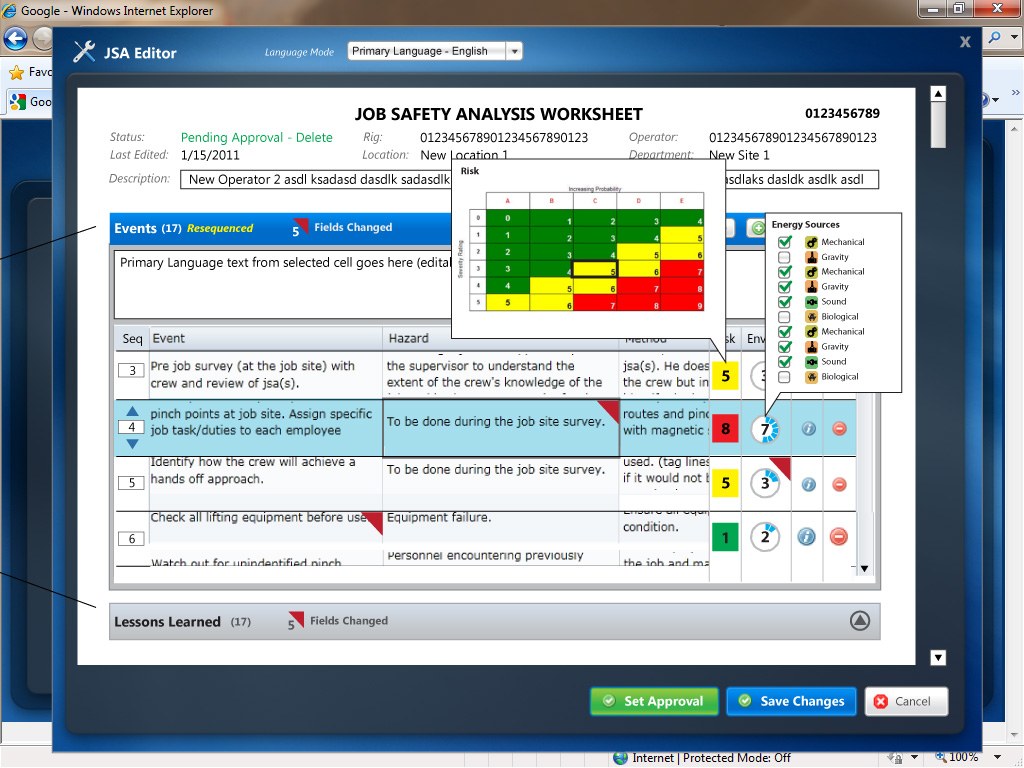Viewport: 1024px width, 768px height.
Task: Click the JSA Editor wrench icon
Action: pos(84,52)
